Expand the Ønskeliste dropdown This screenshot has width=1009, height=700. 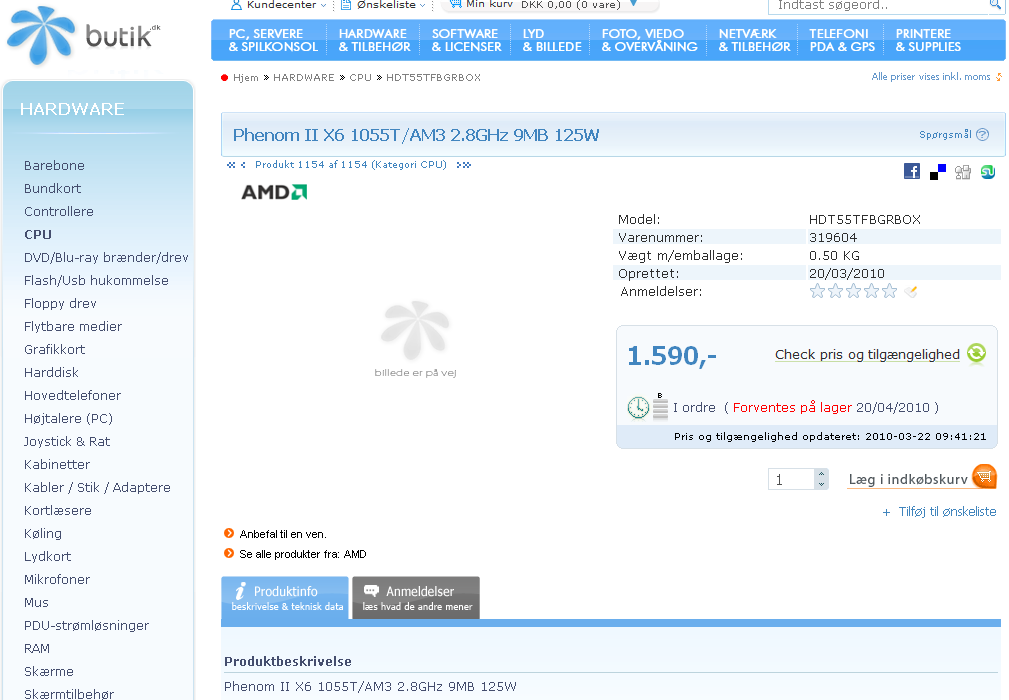click(422, 5)
